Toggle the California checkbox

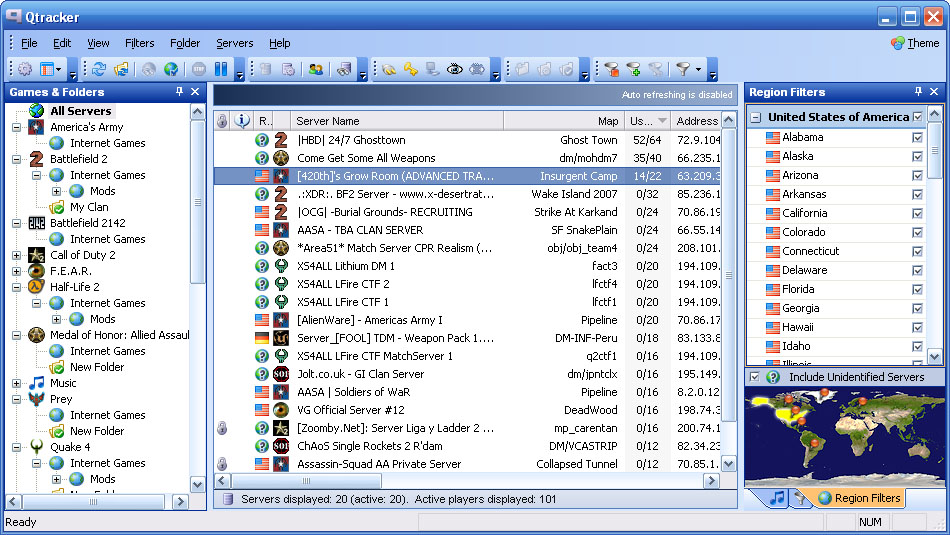click(917, 213)
